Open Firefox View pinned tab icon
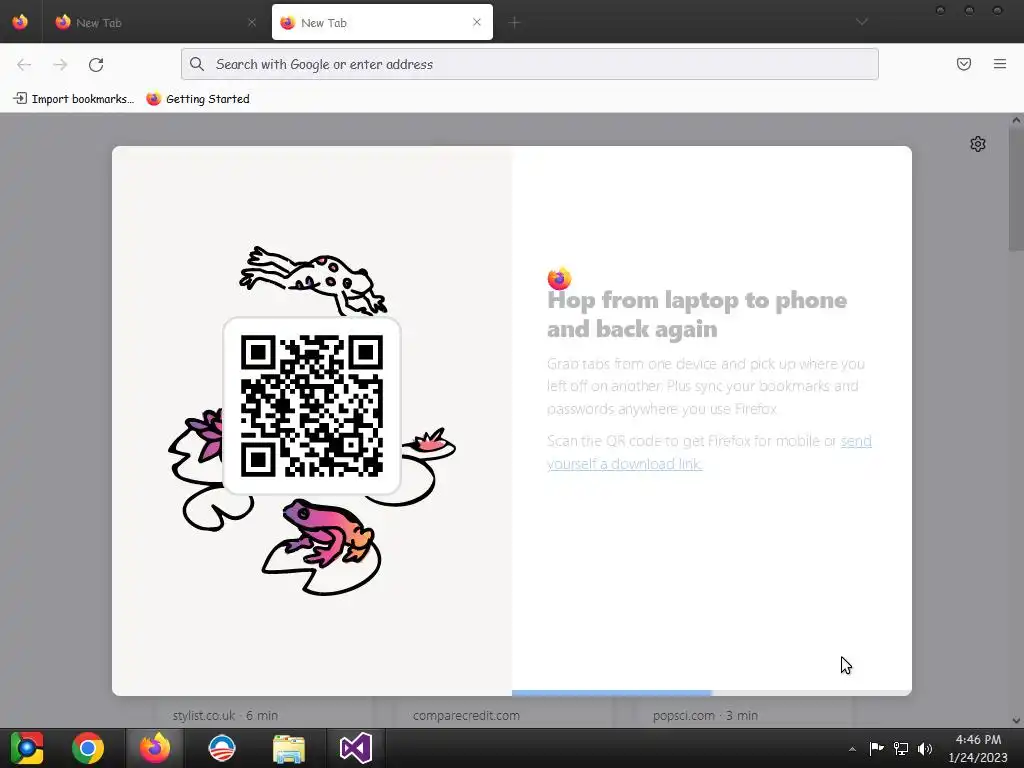This screenshot has width=1024, height=768. tap(20, 22)
